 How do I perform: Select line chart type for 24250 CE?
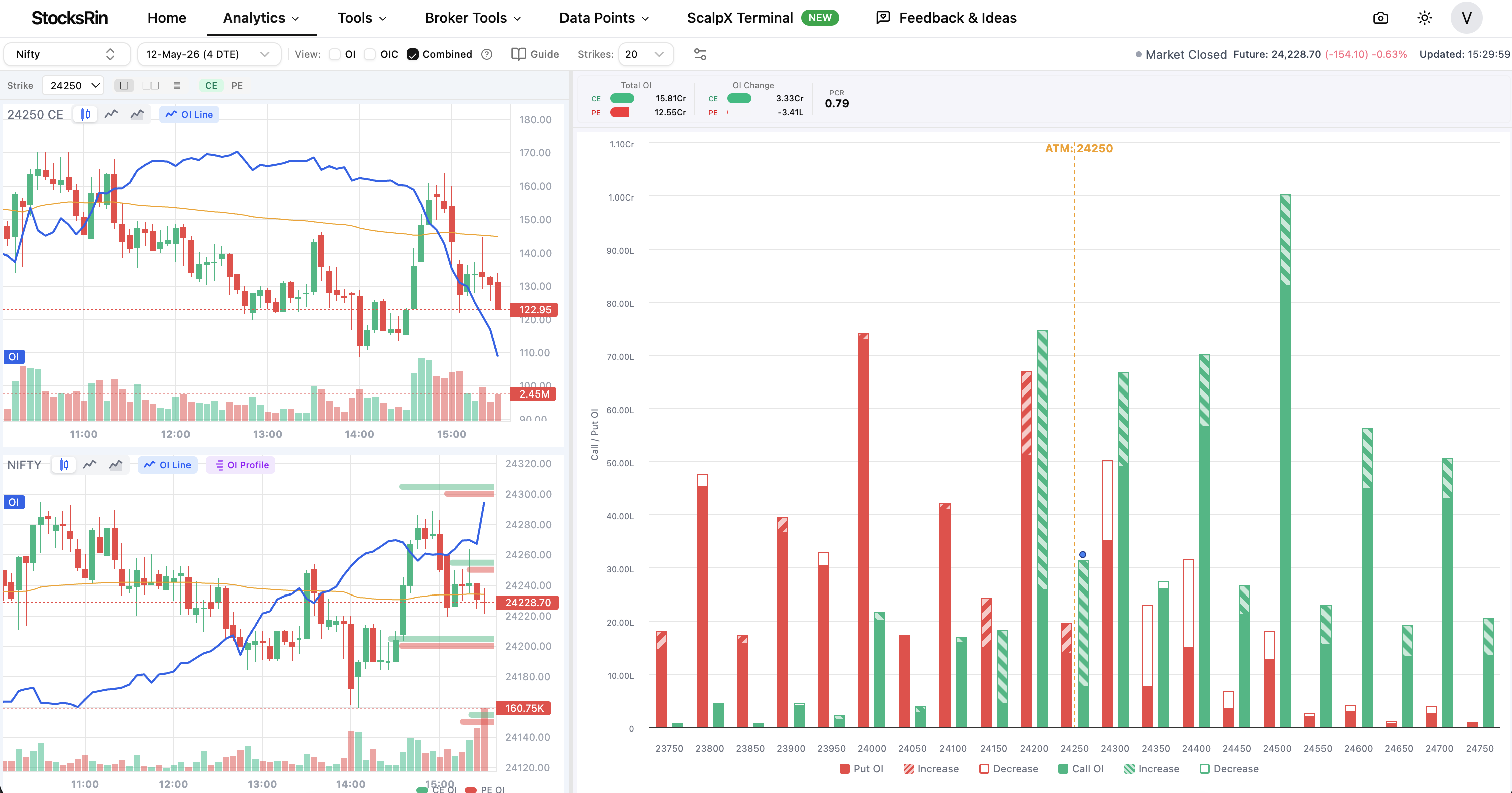click(111, 114)
